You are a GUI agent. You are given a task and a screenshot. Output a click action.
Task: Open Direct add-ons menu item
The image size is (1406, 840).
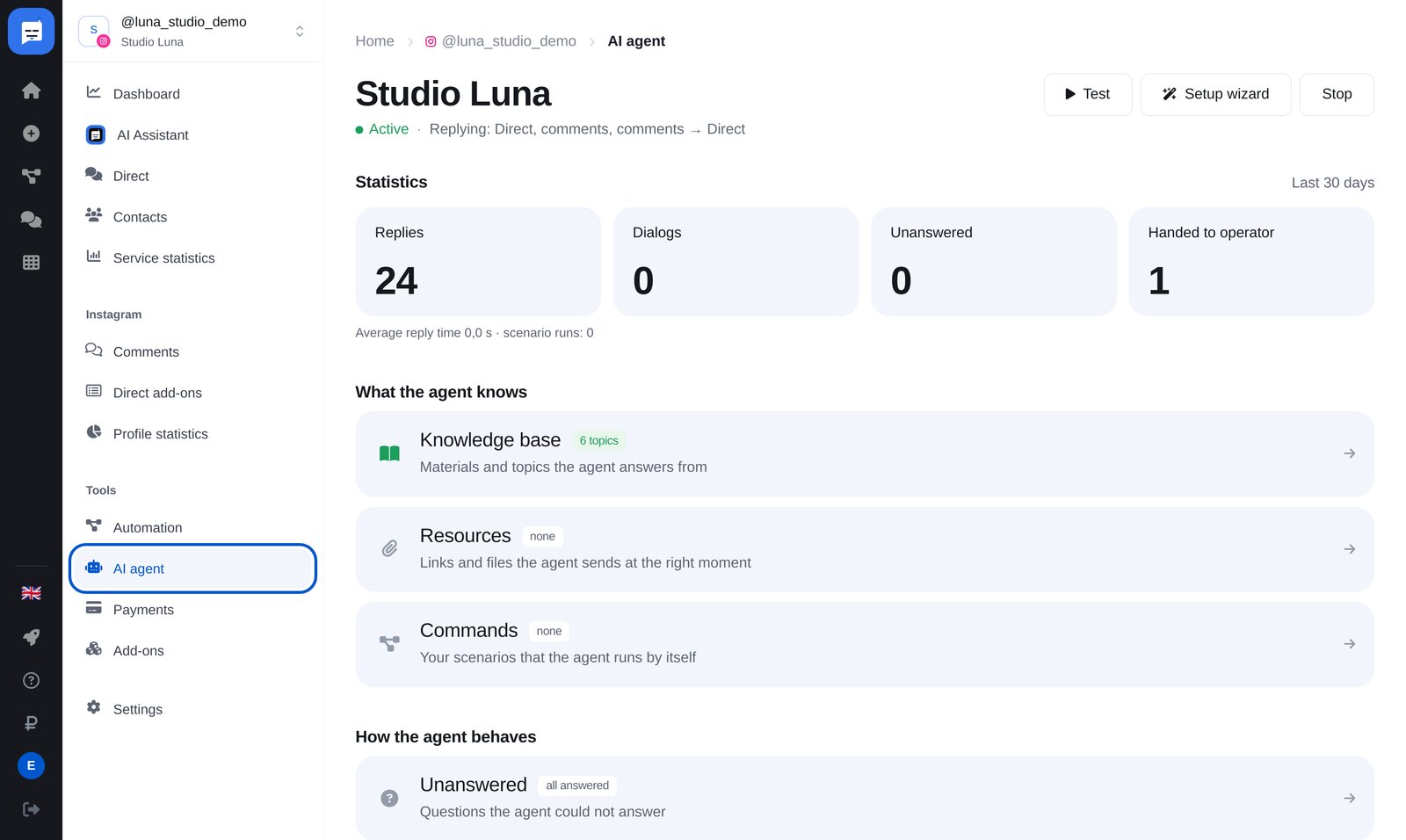193,393
